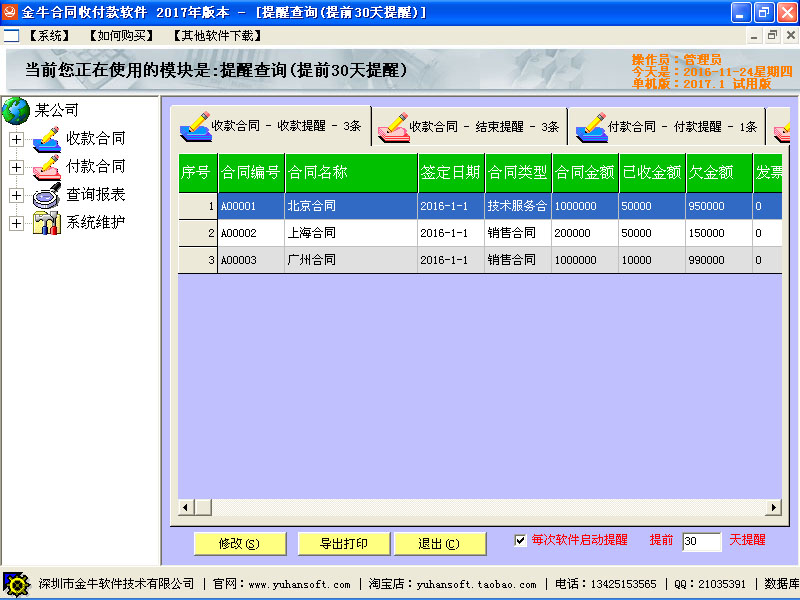Image resolution: width=800 pixels, height=600 pixels.
Task: Click the 欠金额 column header
Action: (x=719, y=172)
